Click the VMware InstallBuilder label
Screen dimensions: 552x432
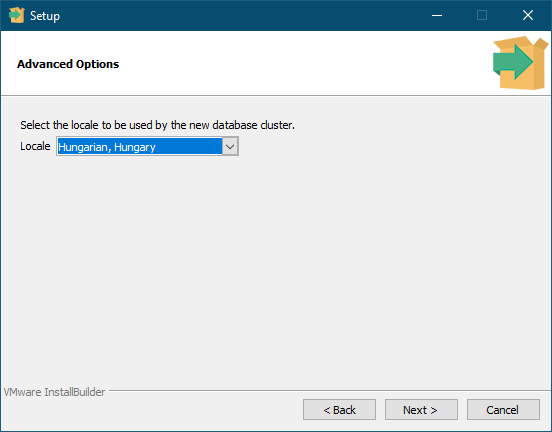point(54,392)
